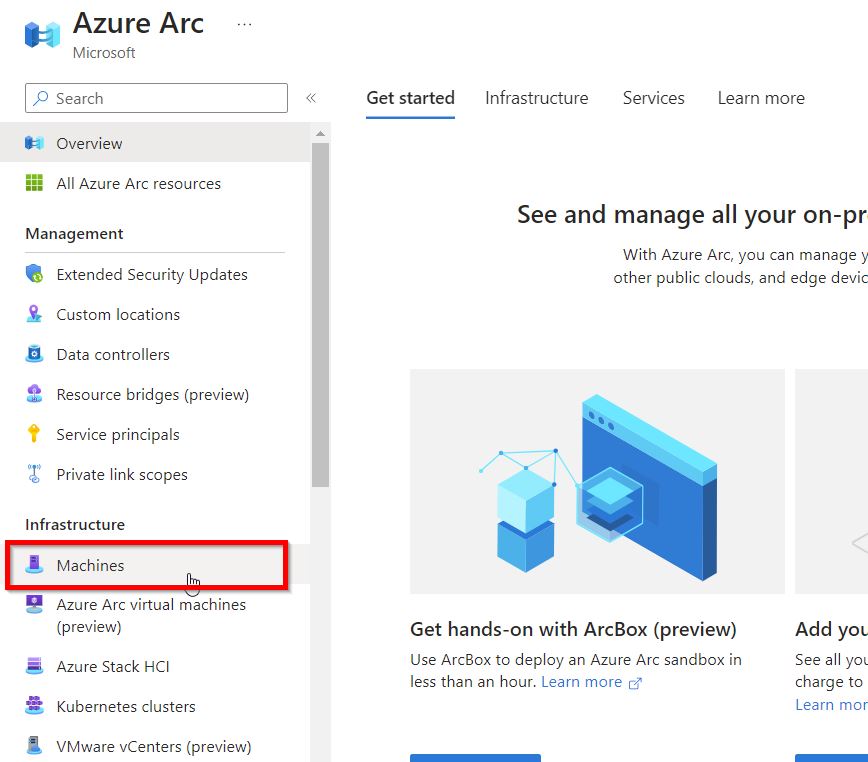
Task: Open VMware vCenters (preview)
Action: click(x=155, y=746)
